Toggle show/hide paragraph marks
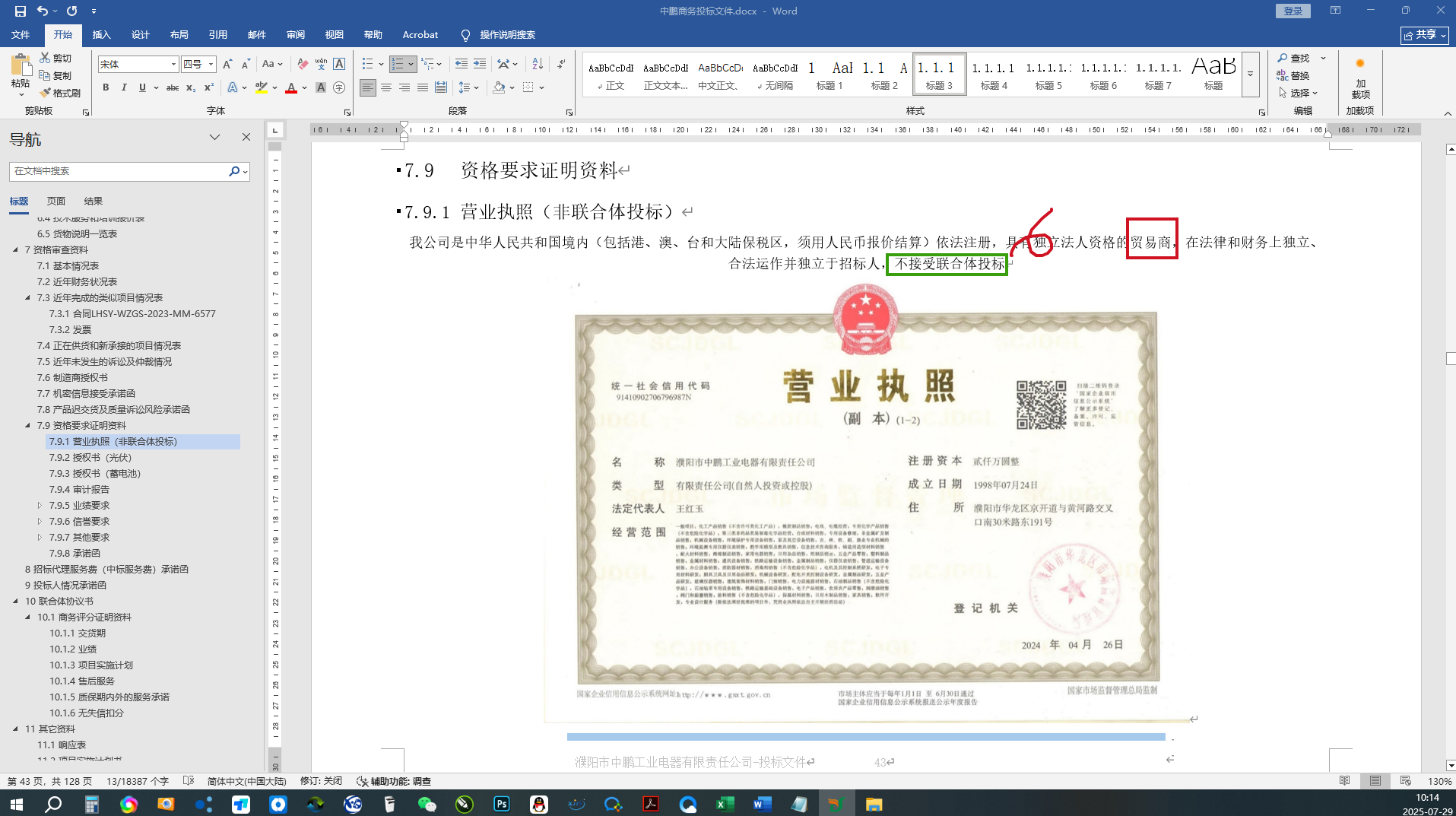1456x816 pixels. tap(561, 65)
